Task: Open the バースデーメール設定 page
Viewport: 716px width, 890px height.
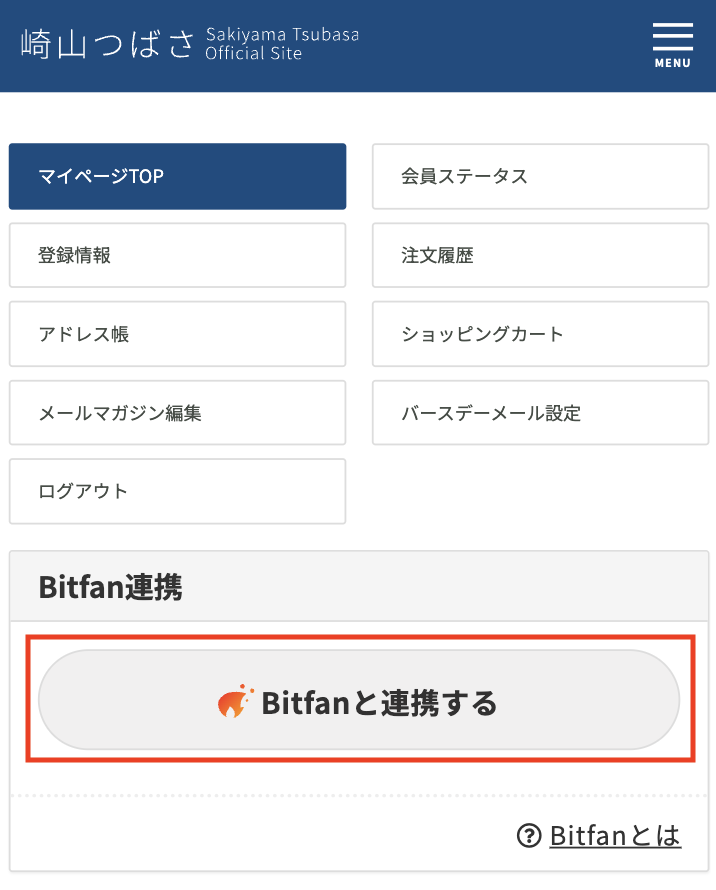Action: (x=540, y=412)
